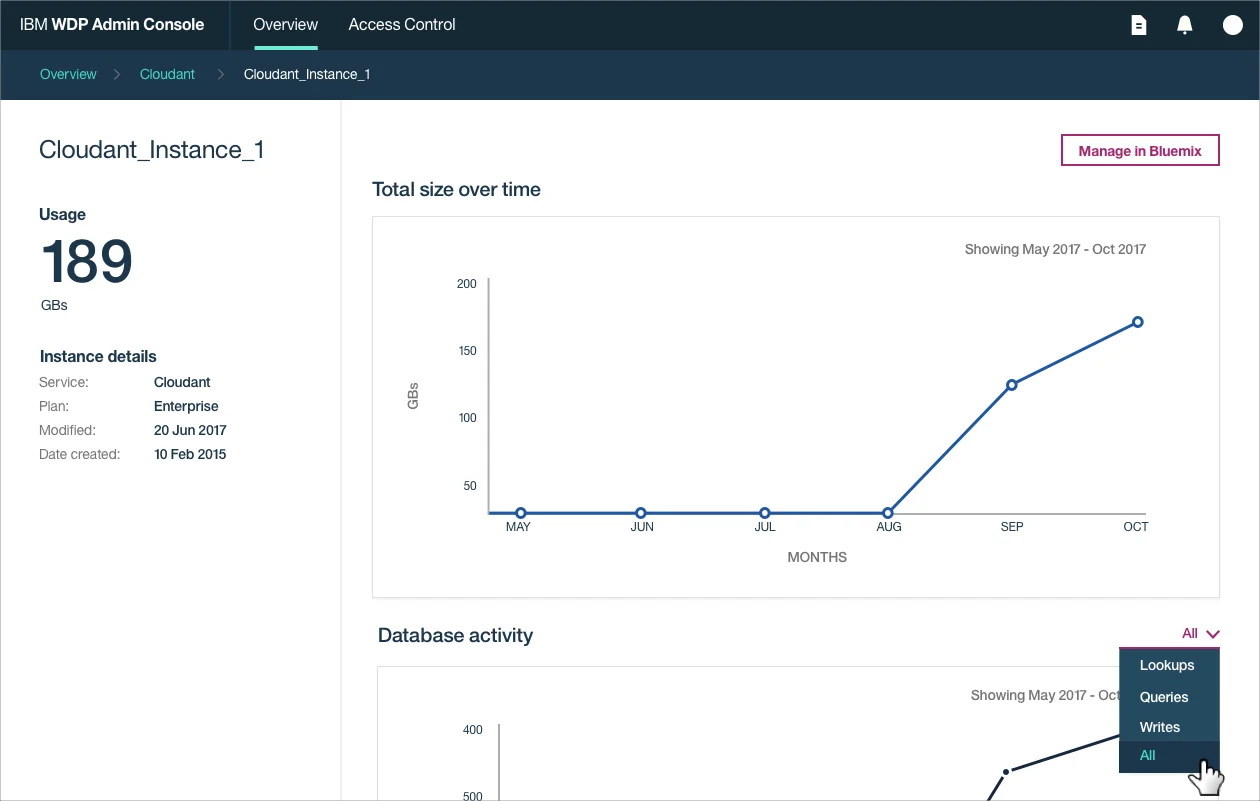The width and height of the screenshot is (1260, 801).
Task: Select All in the dropdown menu
Action: 1169,756
